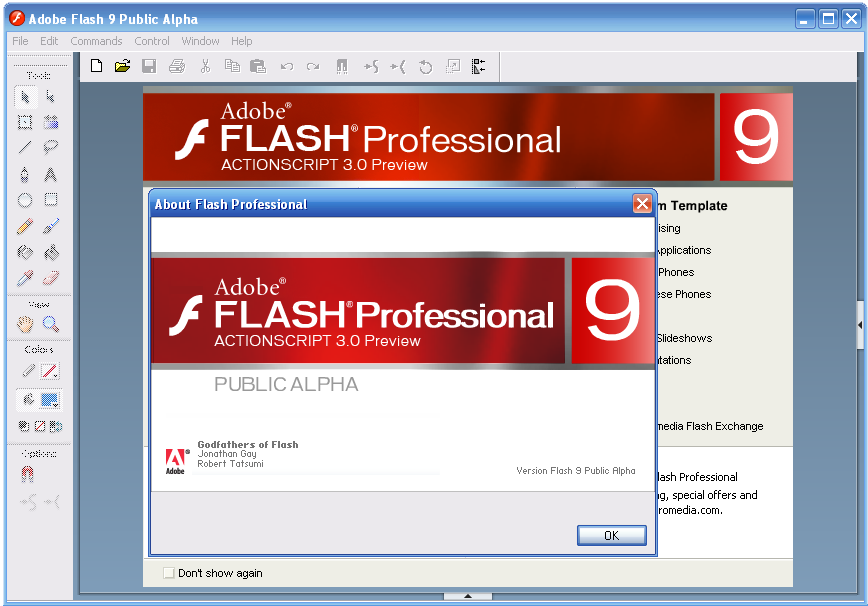
Task: Click Smooth icon in main toolbar
Action: [371, 67]
